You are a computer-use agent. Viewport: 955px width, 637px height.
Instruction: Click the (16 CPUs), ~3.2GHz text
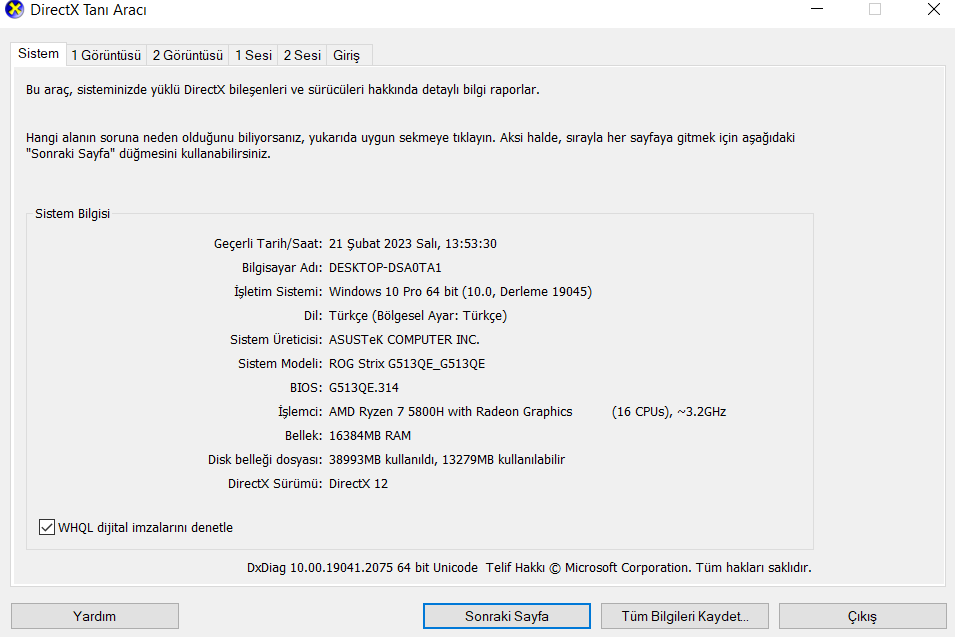669,412
